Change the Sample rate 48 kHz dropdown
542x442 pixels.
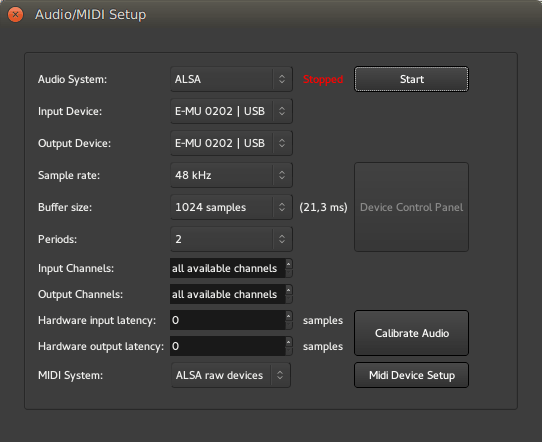[x=231, y=175]
